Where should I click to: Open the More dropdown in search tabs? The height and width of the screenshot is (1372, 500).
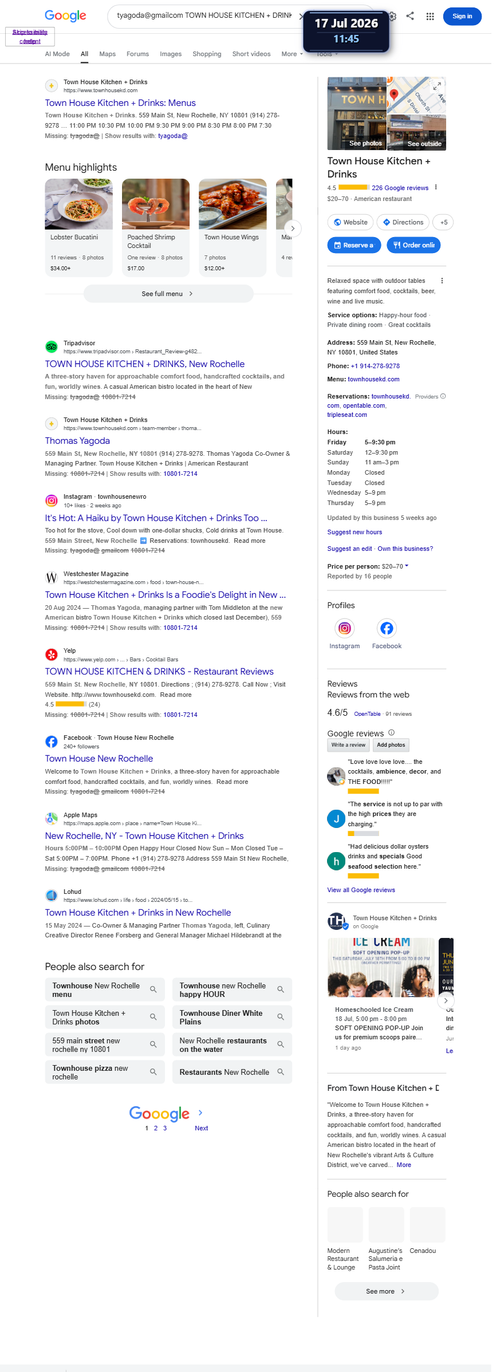point(291,54)
